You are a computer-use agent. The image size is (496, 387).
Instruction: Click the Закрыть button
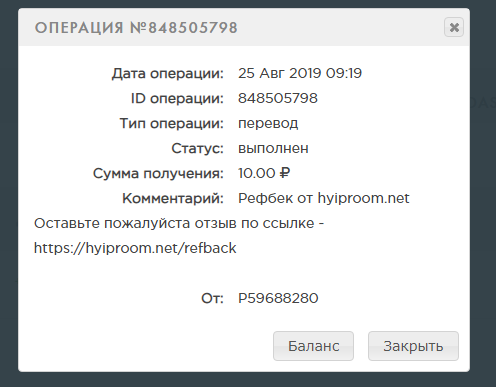[413, 346]
